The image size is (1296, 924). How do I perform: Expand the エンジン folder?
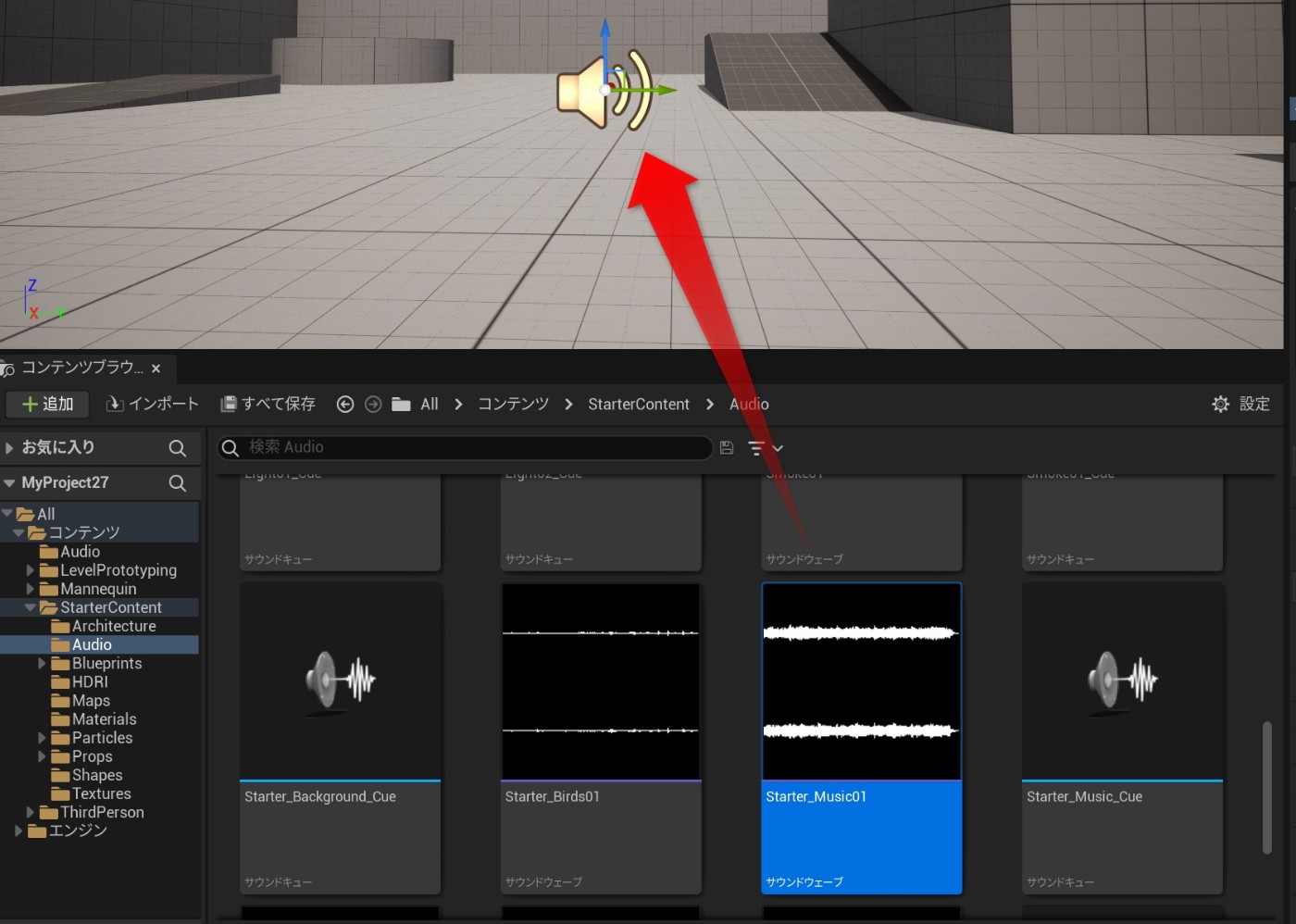coord(19,830)
